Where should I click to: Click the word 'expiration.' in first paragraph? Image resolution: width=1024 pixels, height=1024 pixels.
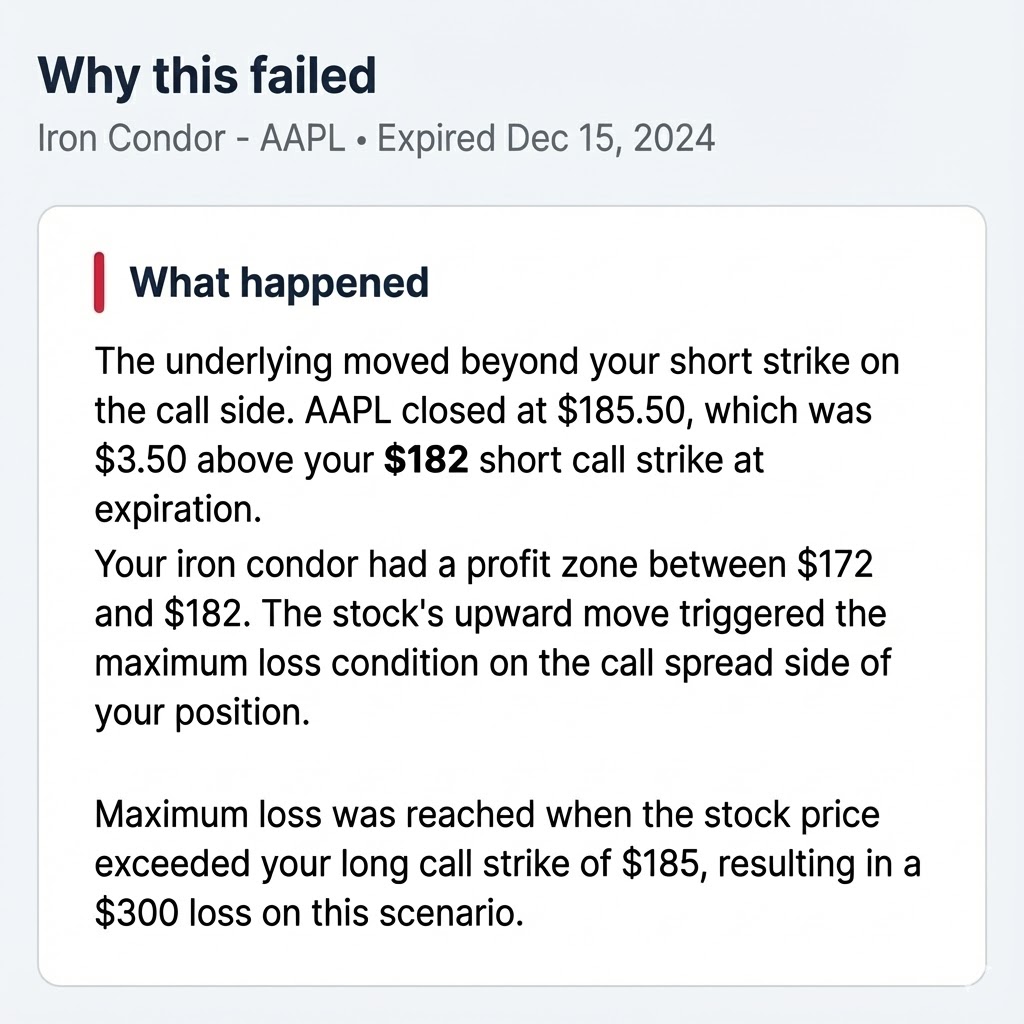pos(178,510)
